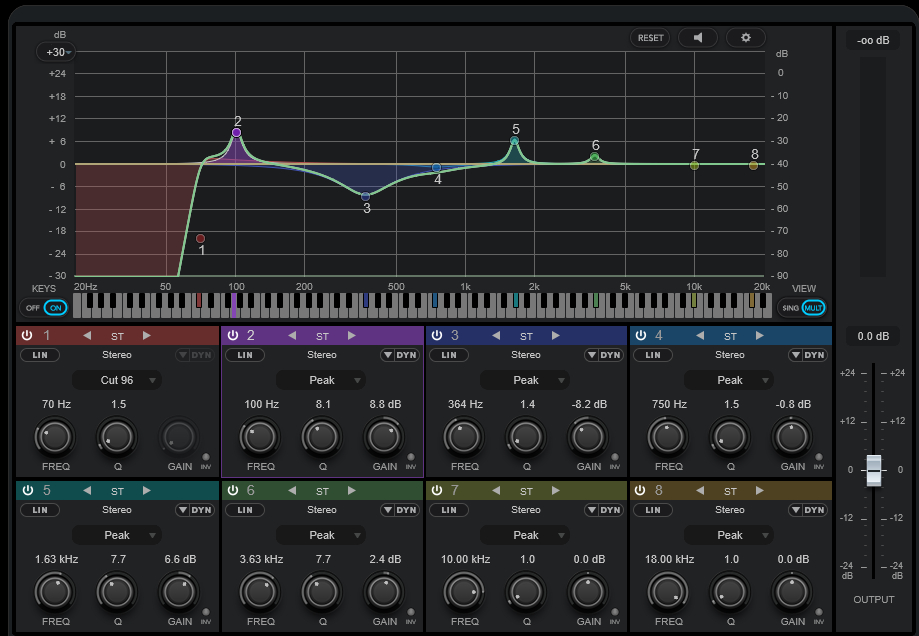Click the output level fader handle
The width and height of the screenshot is (919, 636).
pos(874,469)
